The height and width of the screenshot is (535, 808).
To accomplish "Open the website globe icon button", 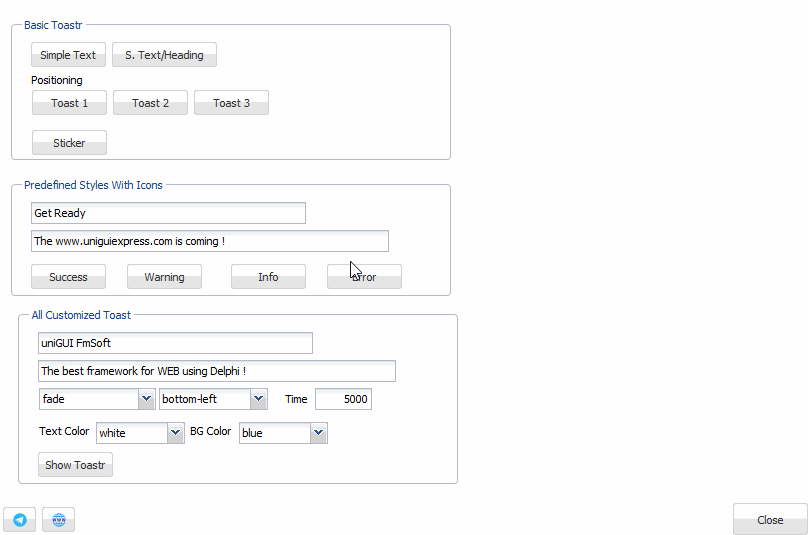I will [58, 520].
